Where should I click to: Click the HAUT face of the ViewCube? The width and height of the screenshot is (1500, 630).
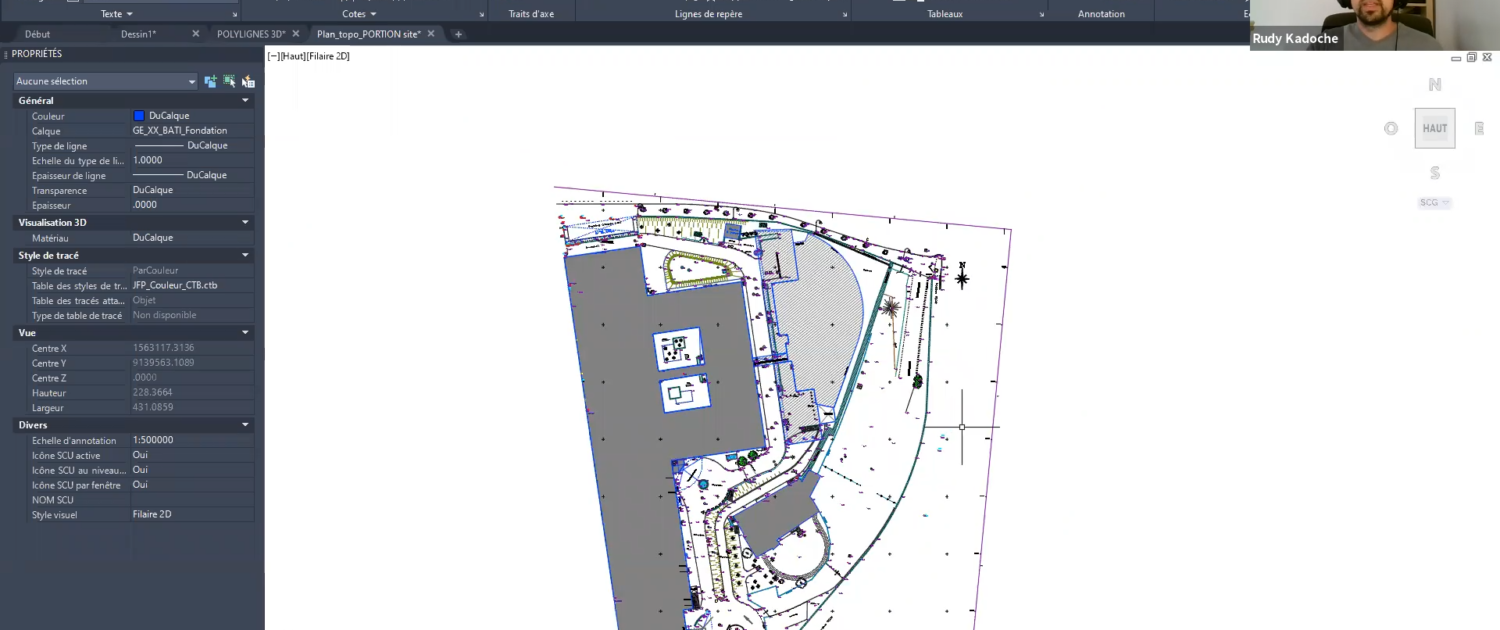1435,128
